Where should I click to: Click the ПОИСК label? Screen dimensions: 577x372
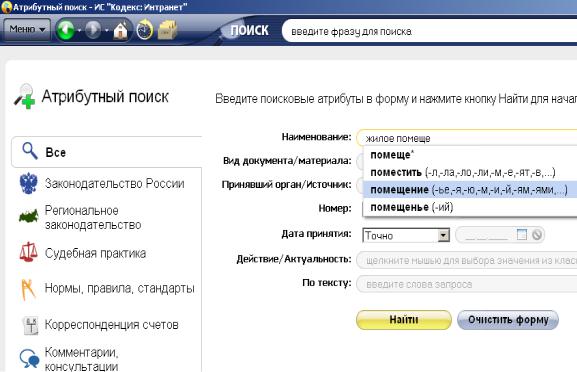pyautogui.click(x=249, y=31)
